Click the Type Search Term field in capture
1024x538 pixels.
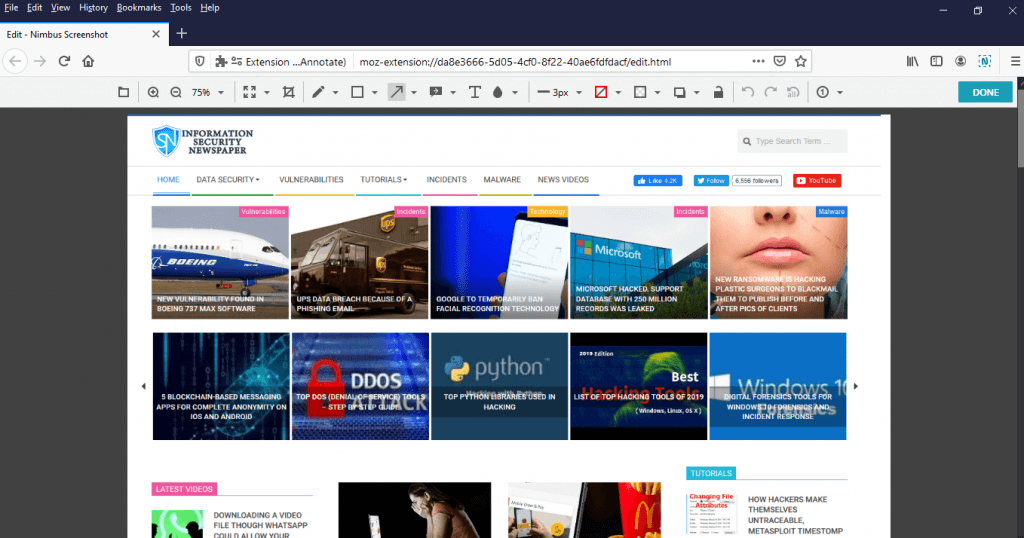(x=792, y=141)
